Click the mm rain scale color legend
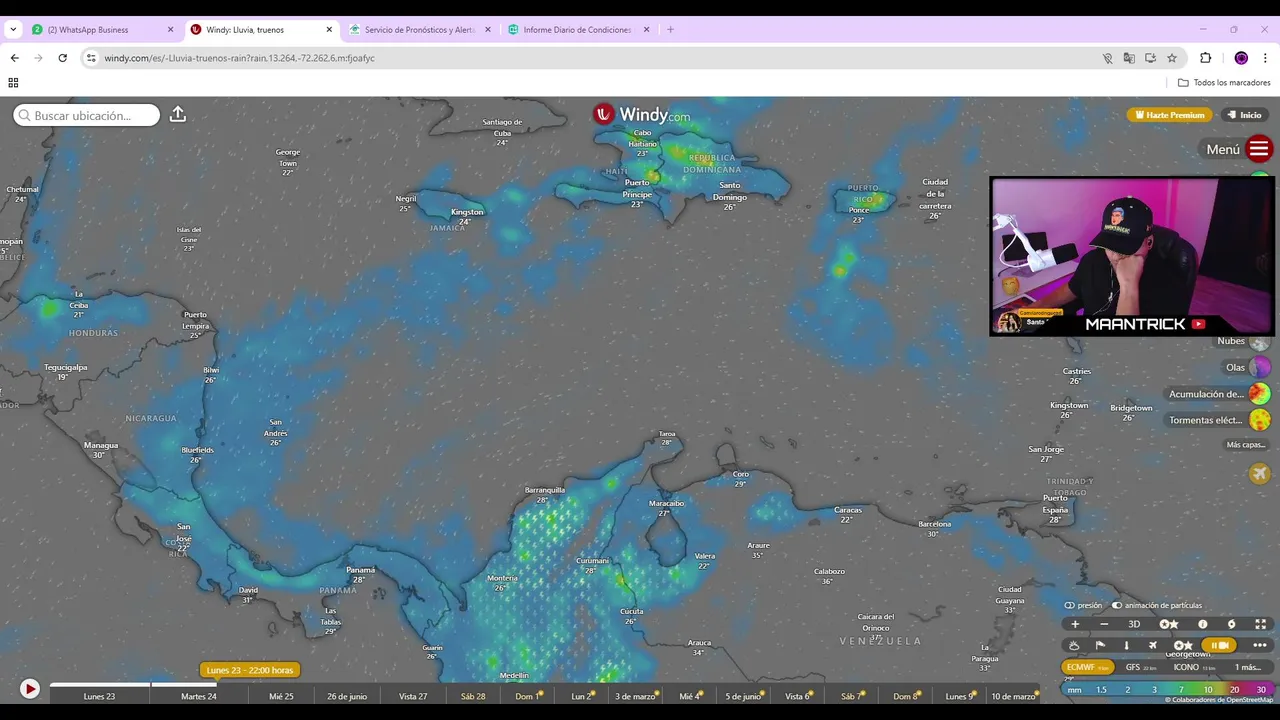Viewport: 1280px width, 720px height. pos(1167,689)
